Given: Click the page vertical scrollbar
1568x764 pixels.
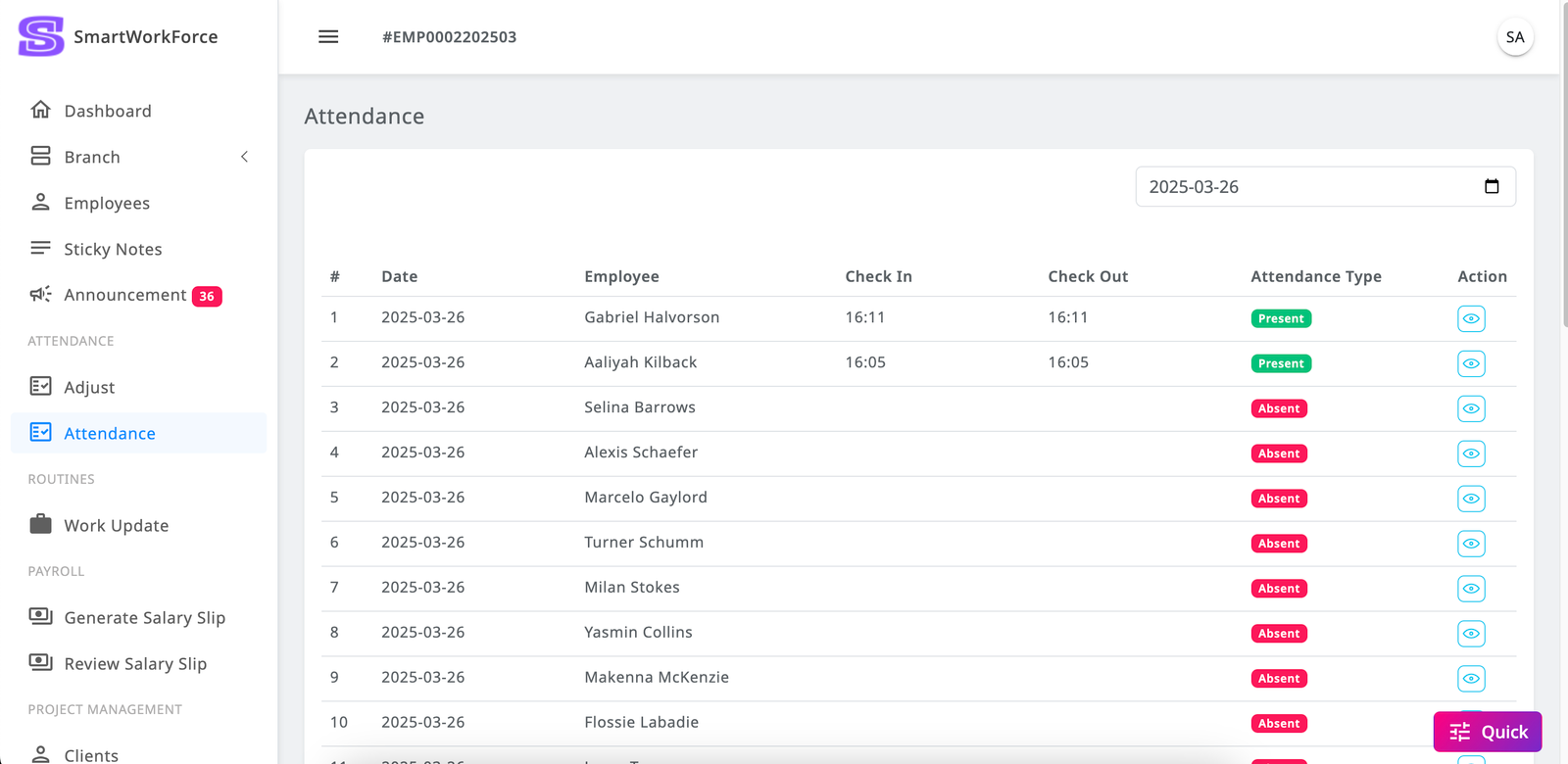Looking at the screenshot, I should (1563, 167).
